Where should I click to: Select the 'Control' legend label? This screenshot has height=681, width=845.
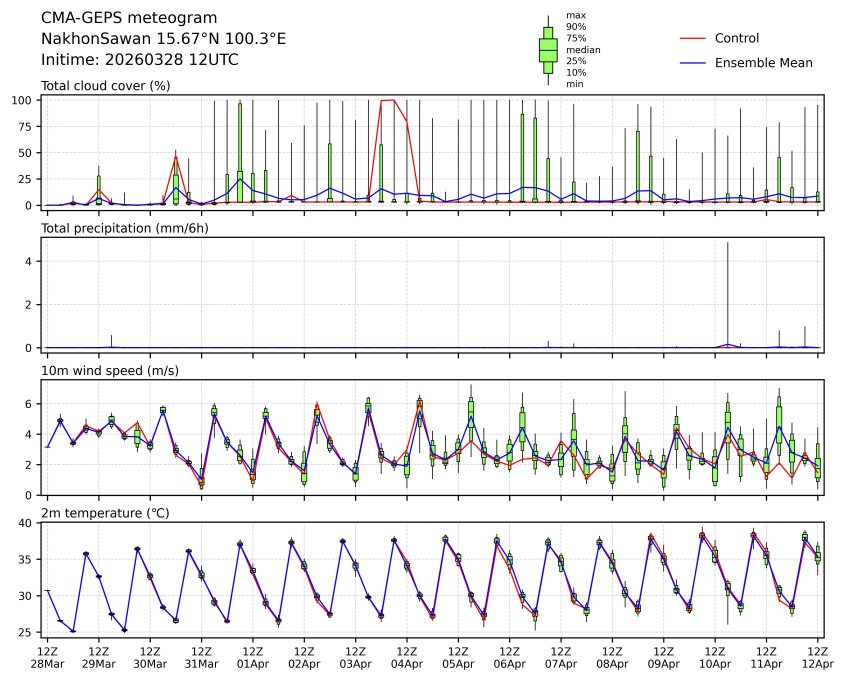click(x=737, y=38)
